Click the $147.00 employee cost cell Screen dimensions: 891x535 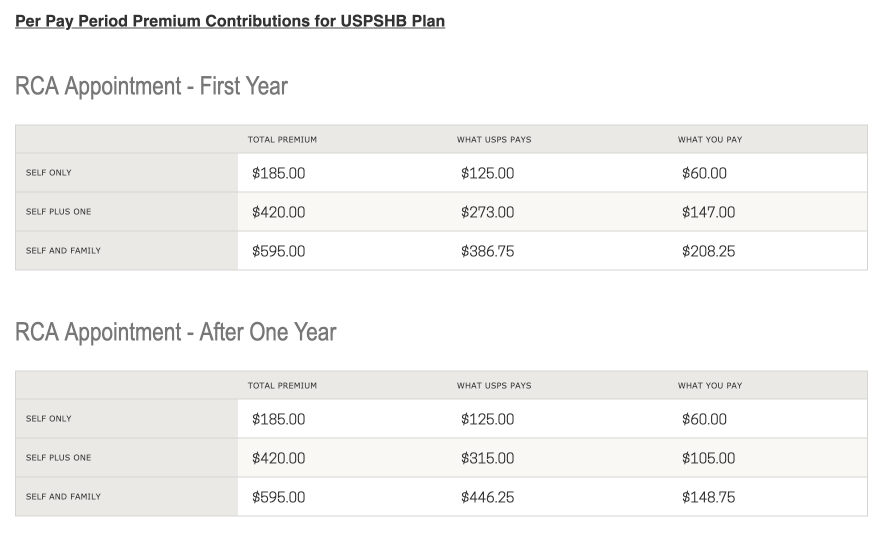click(708, 212)
